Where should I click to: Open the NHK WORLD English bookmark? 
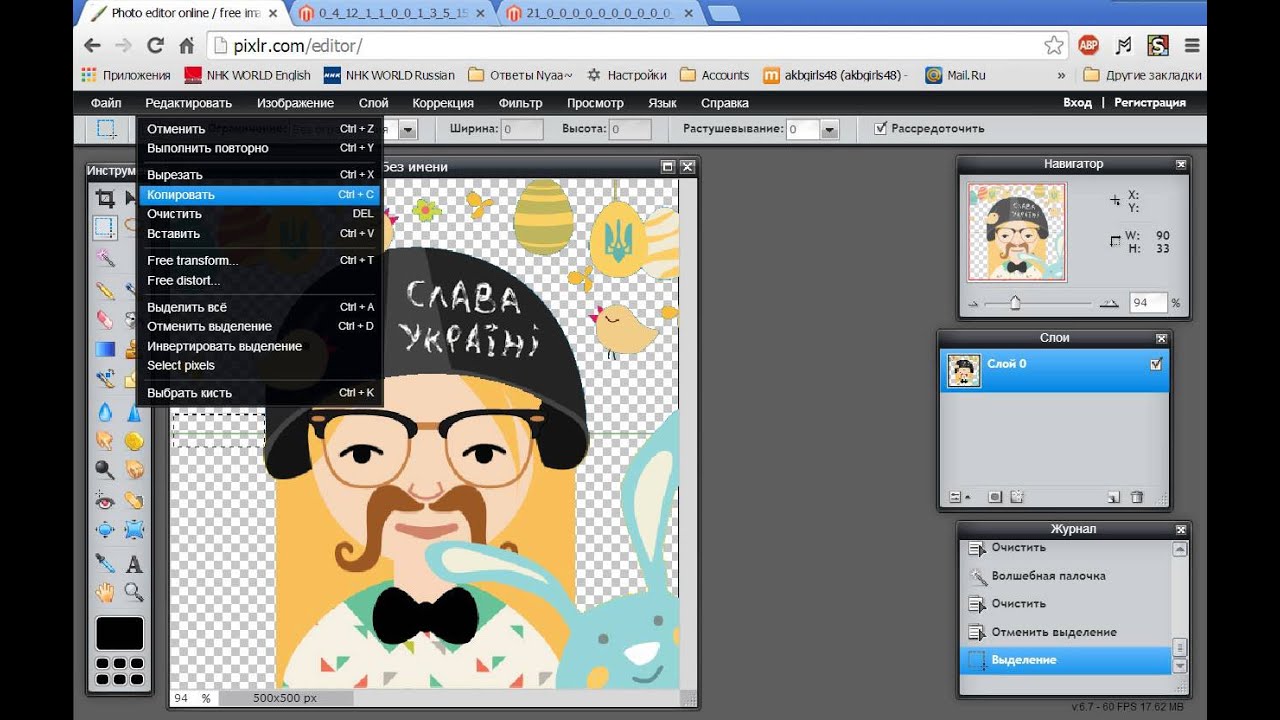click(248, 75)
